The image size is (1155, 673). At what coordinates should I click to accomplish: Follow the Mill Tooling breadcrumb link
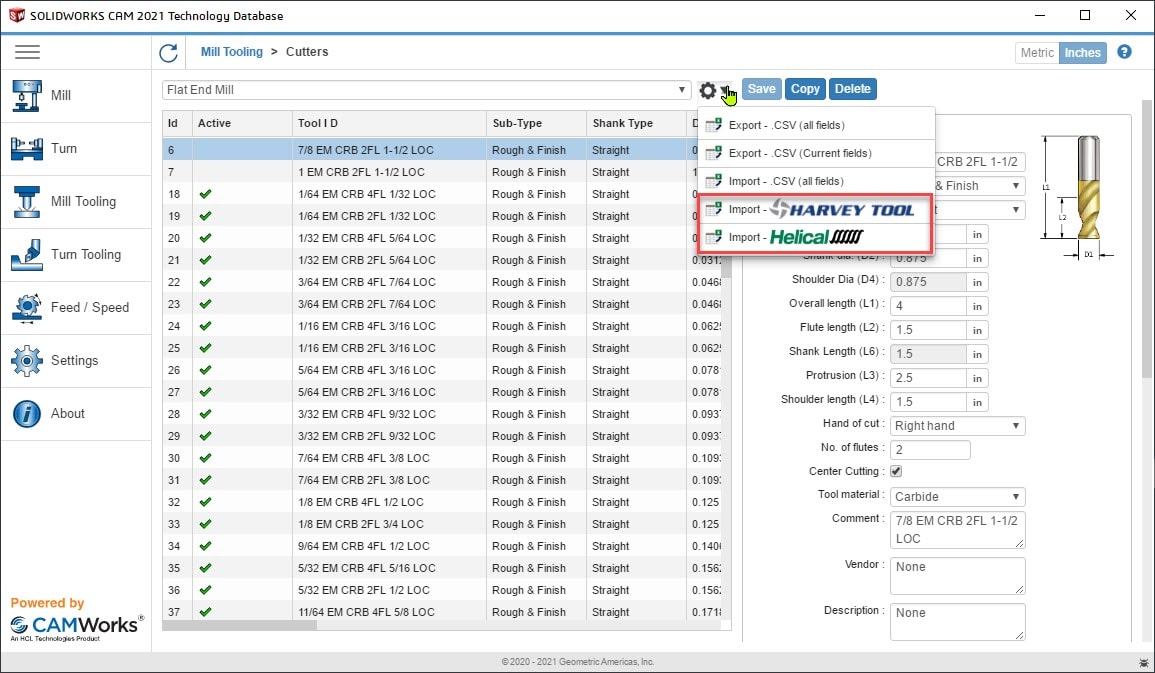coord(232,52)
